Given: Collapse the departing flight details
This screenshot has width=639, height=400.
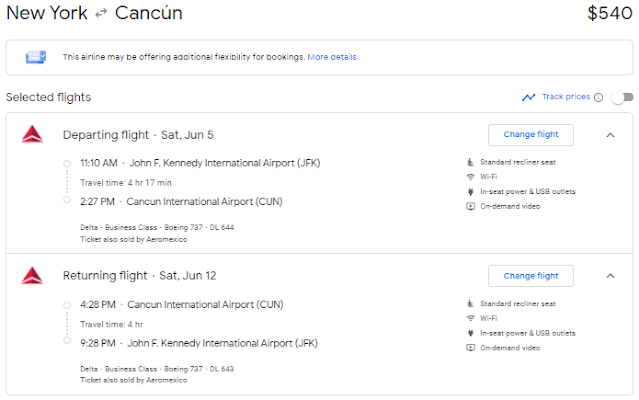Looking at the screenshot, I should click(x=610, y=135).
